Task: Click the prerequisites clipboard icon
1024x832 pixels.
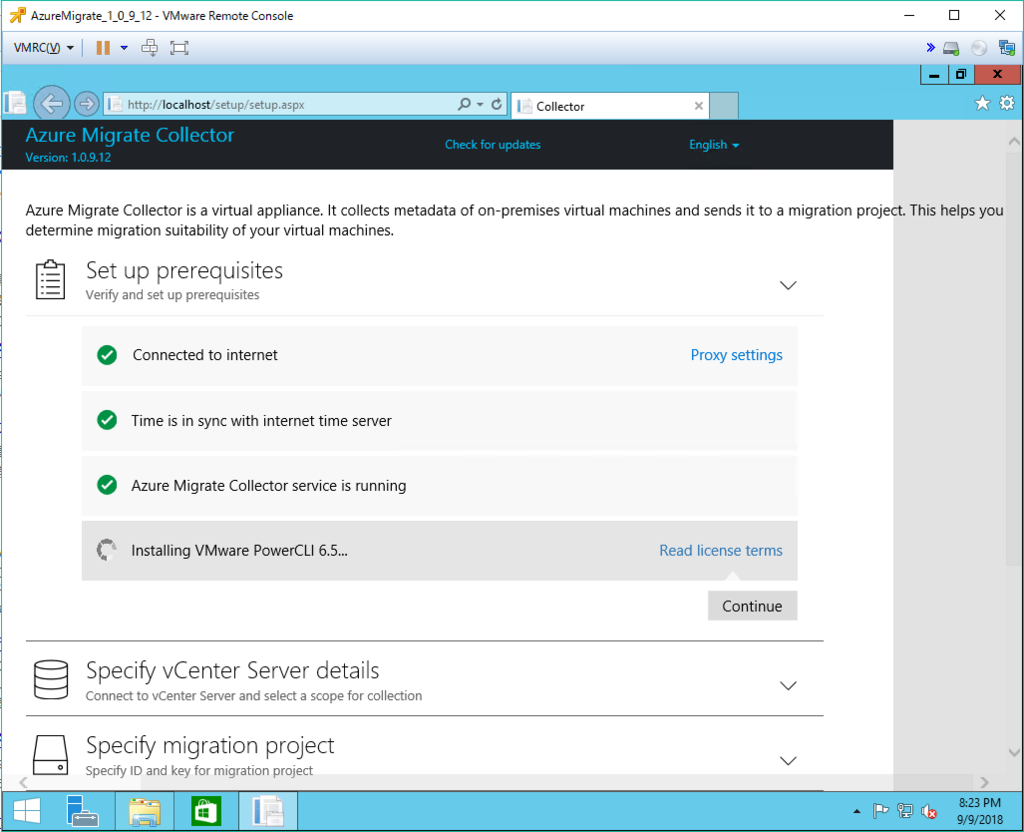Action: (50, 280)
